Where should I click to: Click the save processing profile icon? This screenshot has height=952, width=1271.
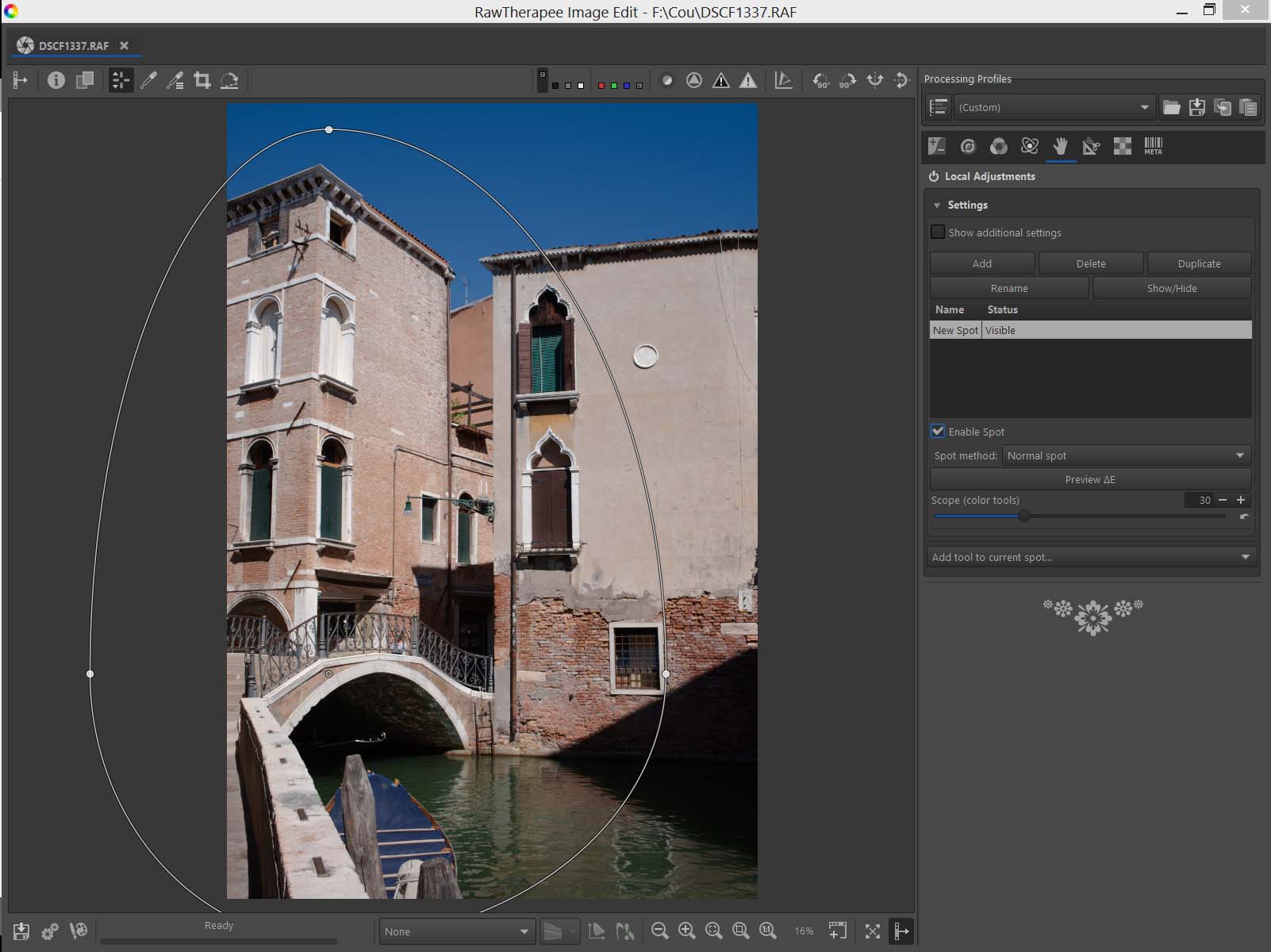click(x=1197, y=107)
